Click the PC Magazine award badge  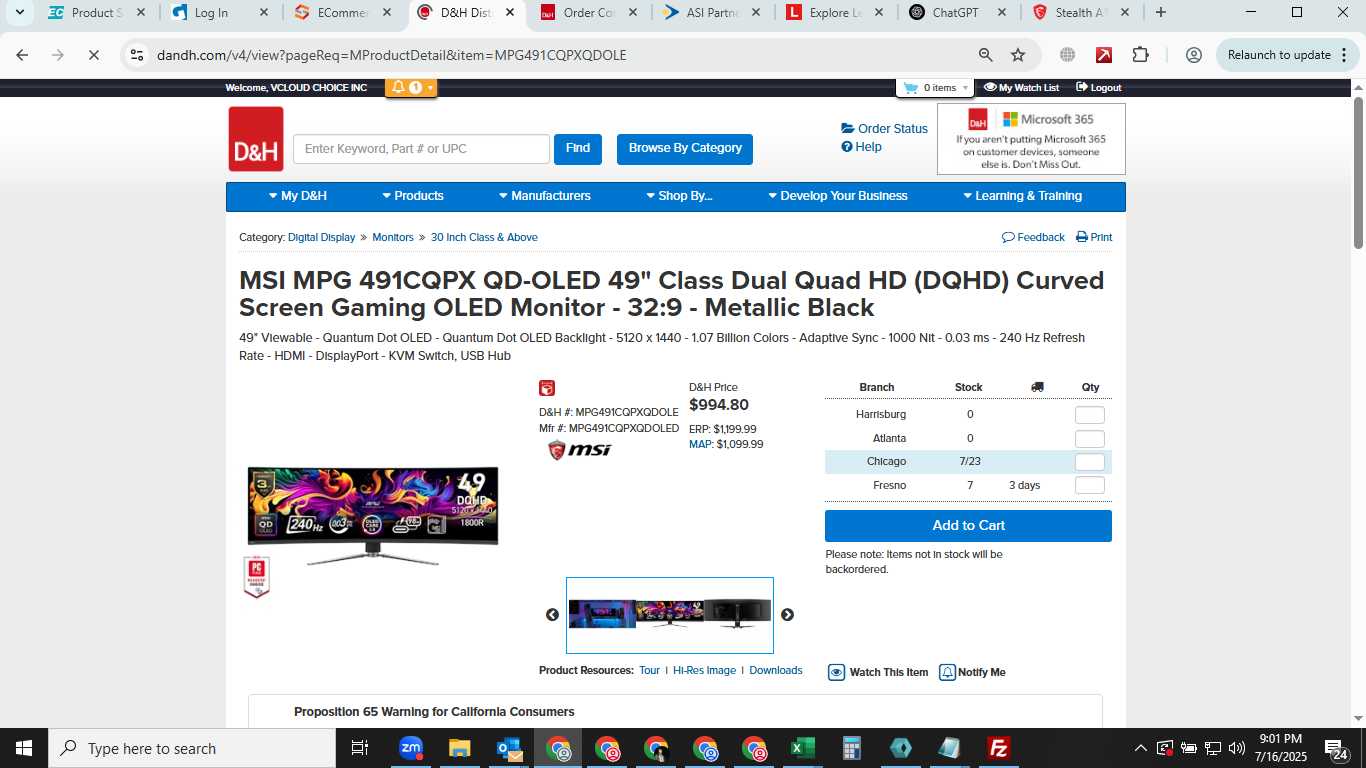coord(256,577)
